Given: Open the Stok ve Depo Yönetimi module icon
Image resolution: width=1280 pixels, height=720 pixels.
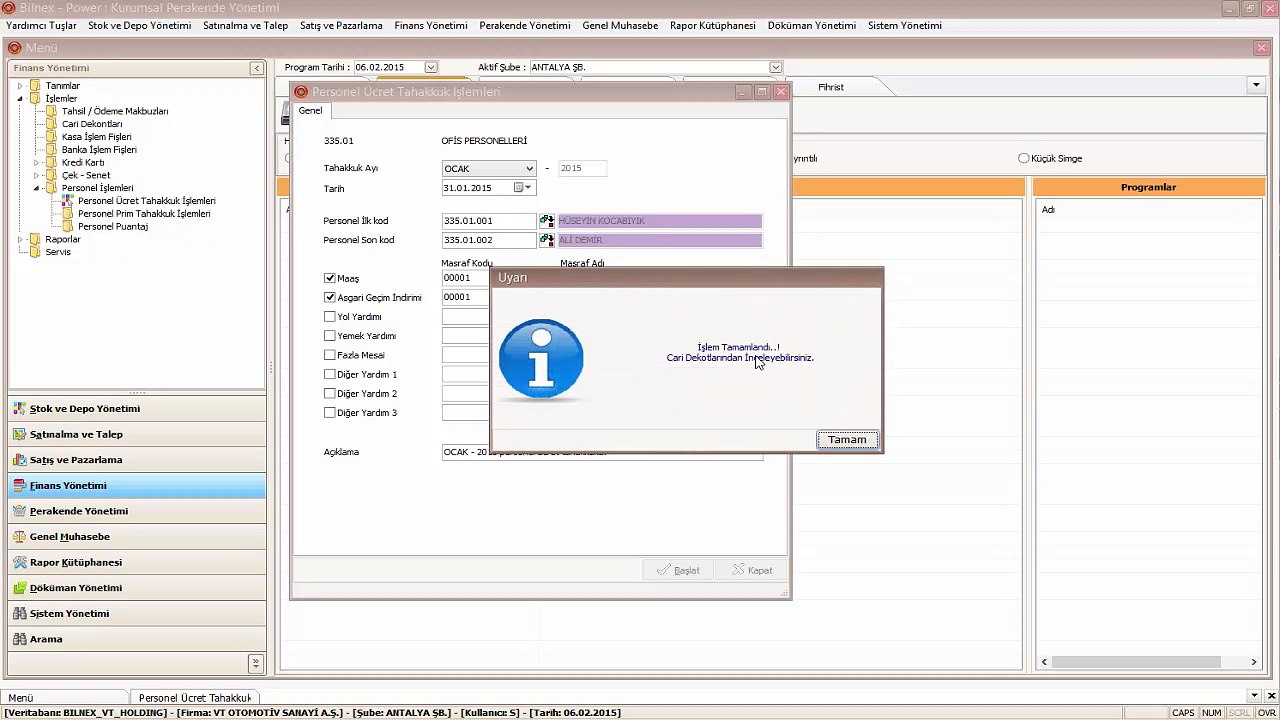Looking at the screenshot, I should (x=20, y=409).
